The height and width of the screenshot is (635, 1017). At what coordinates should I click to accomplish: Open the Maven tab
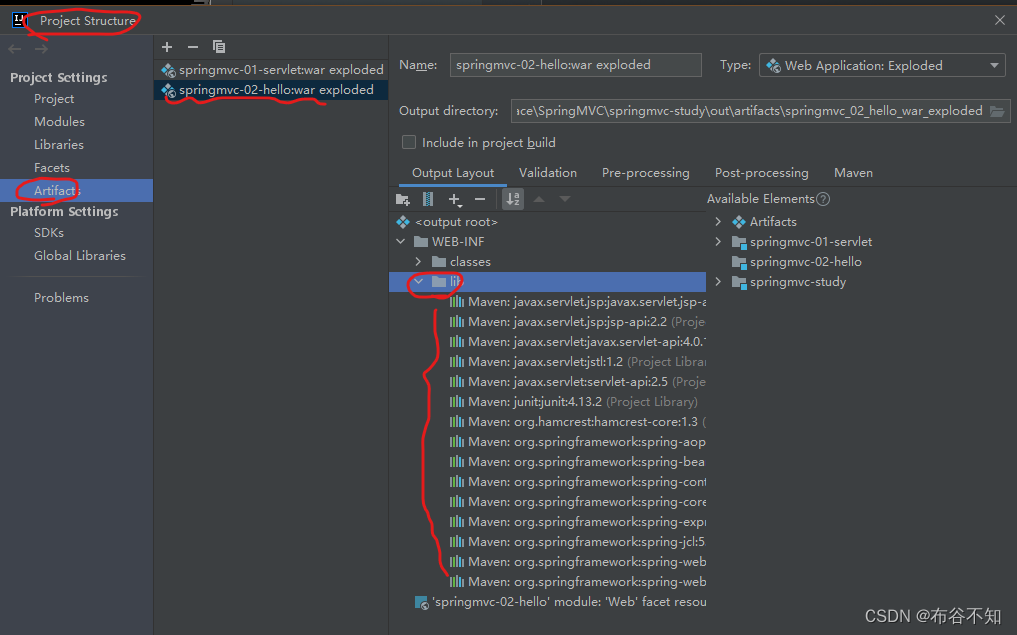(x=853, y=173)
